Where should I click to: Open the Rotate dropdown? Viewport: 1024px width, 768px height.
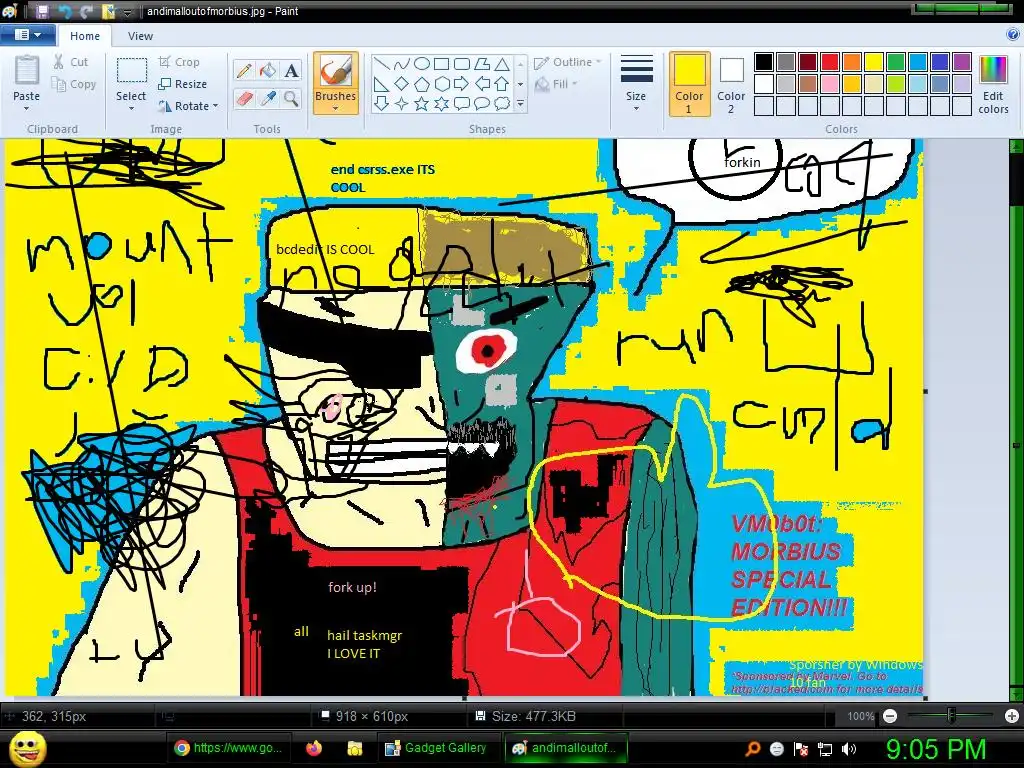coord(188,106)
